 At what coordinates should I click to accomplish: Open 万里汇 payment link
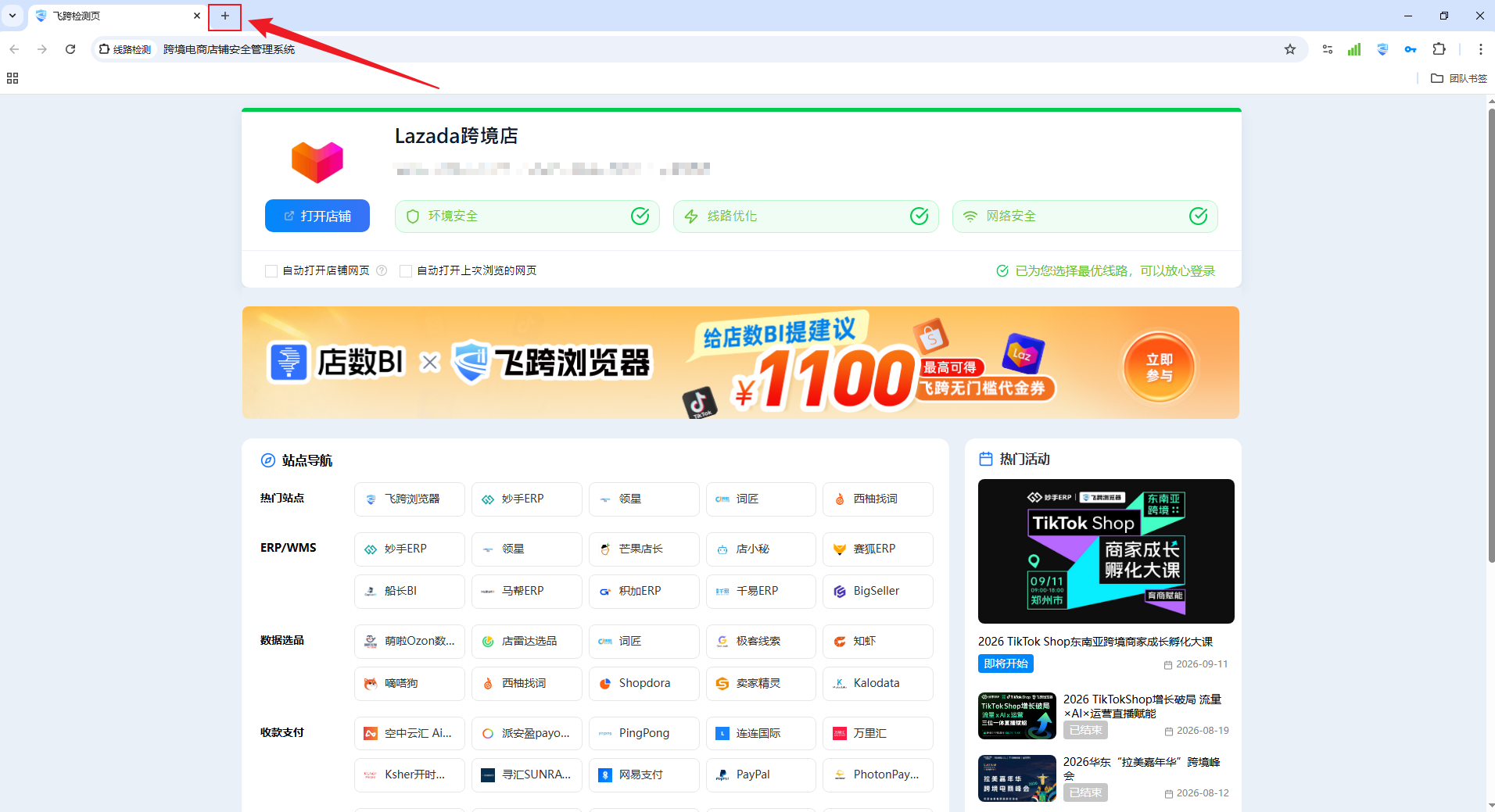[x=878, y=734]
